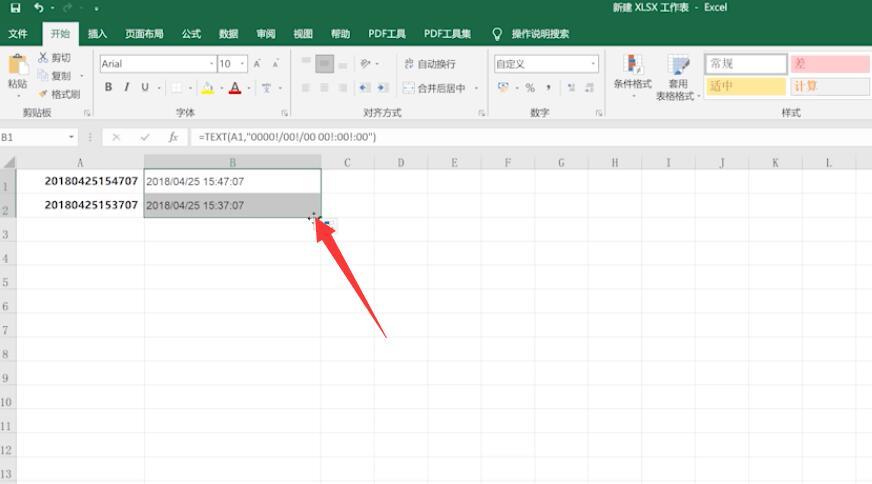Screen dimensions: 872x484
Task: Expand the 复制 dropdown arrow
Action: click(x=82, y=76)
